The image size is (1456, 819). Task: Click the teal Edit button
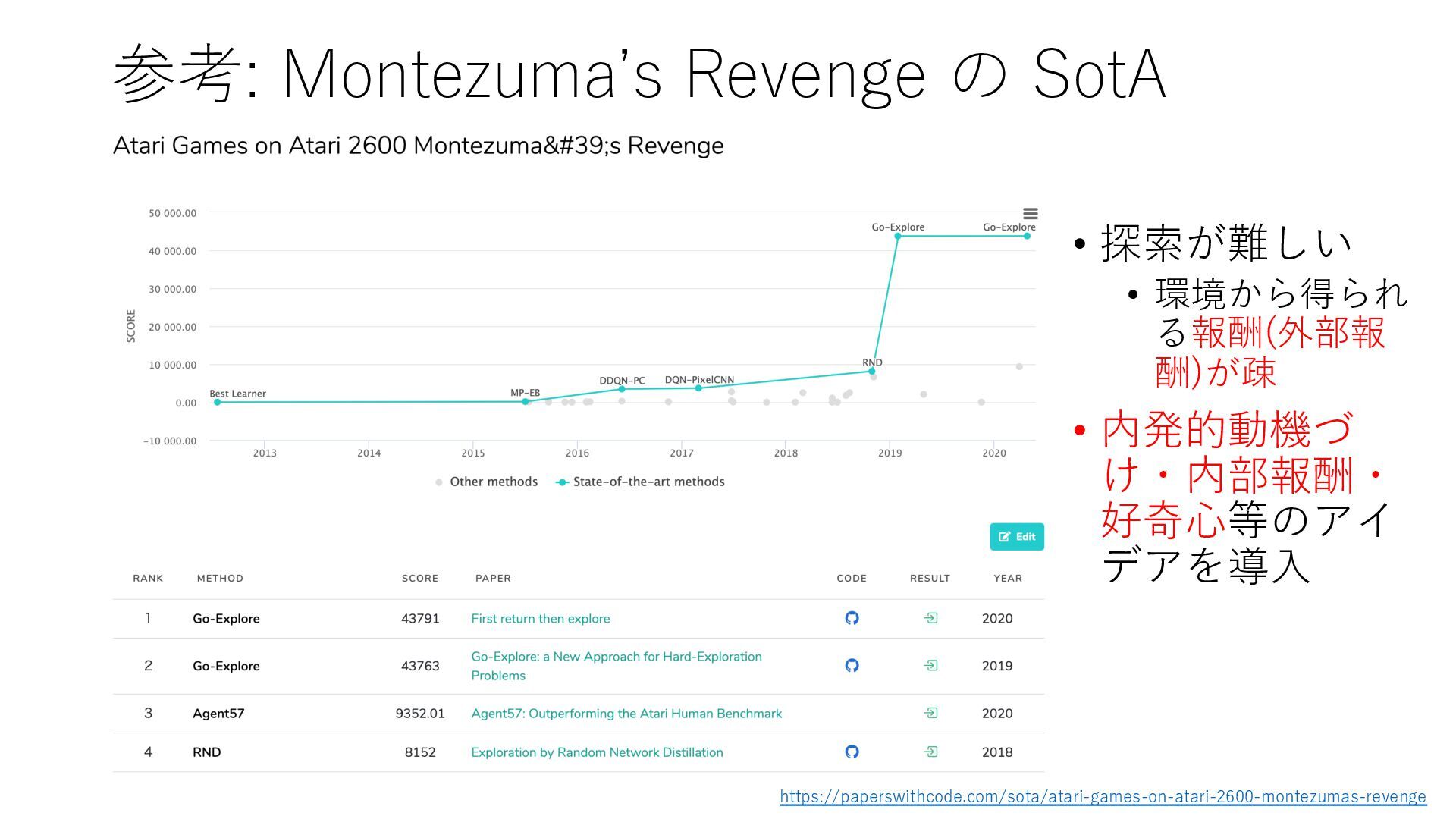pos(1016,536)
